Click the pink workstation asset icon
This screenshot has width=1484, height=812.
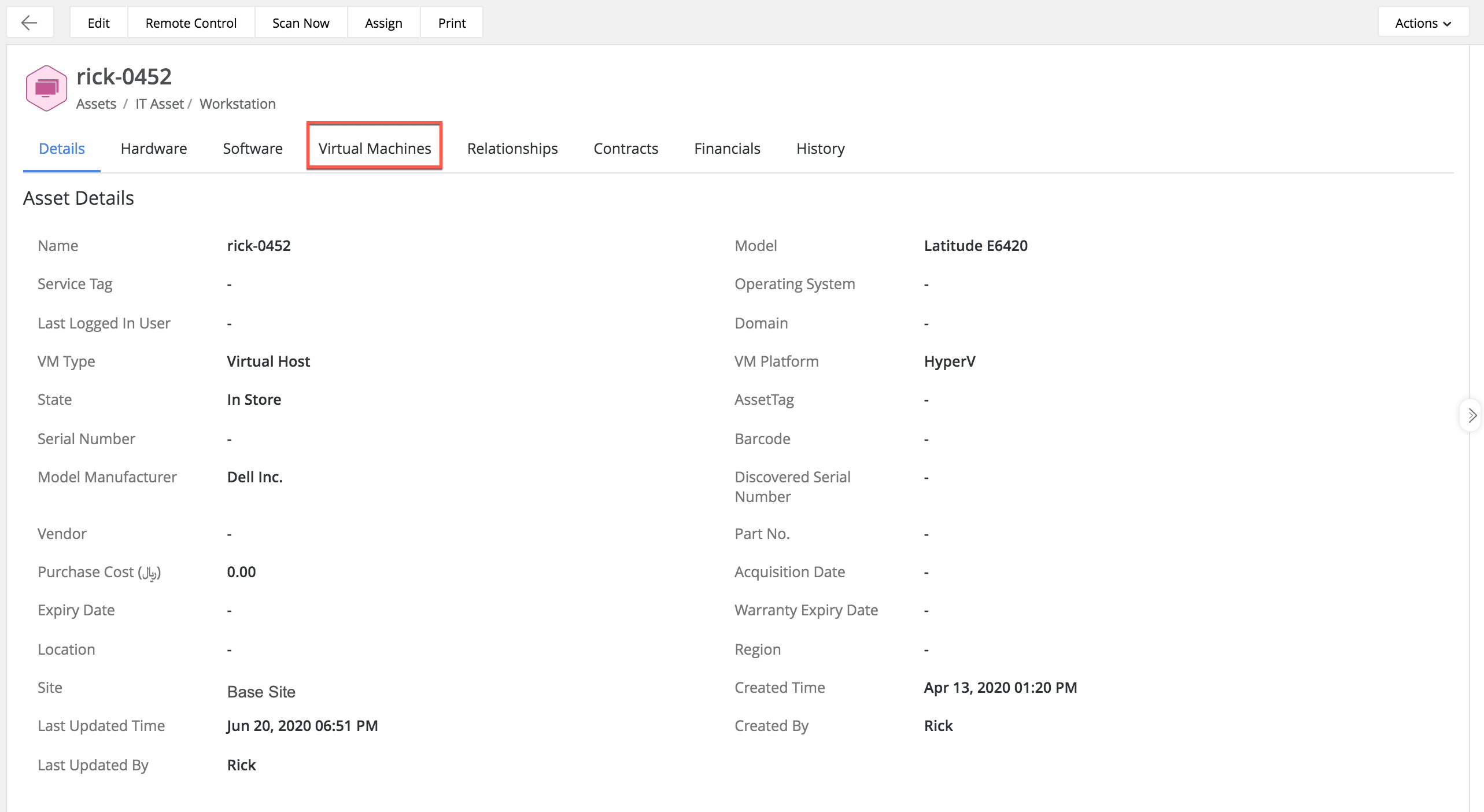coord(46,88)
